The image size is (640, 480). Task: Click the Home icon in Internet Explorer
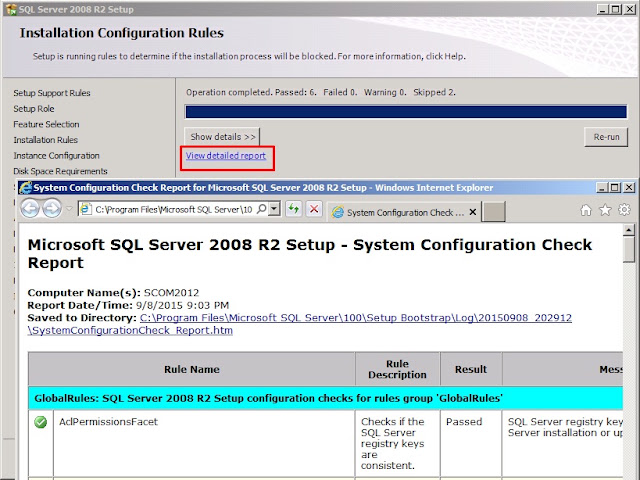pos(586,210)
